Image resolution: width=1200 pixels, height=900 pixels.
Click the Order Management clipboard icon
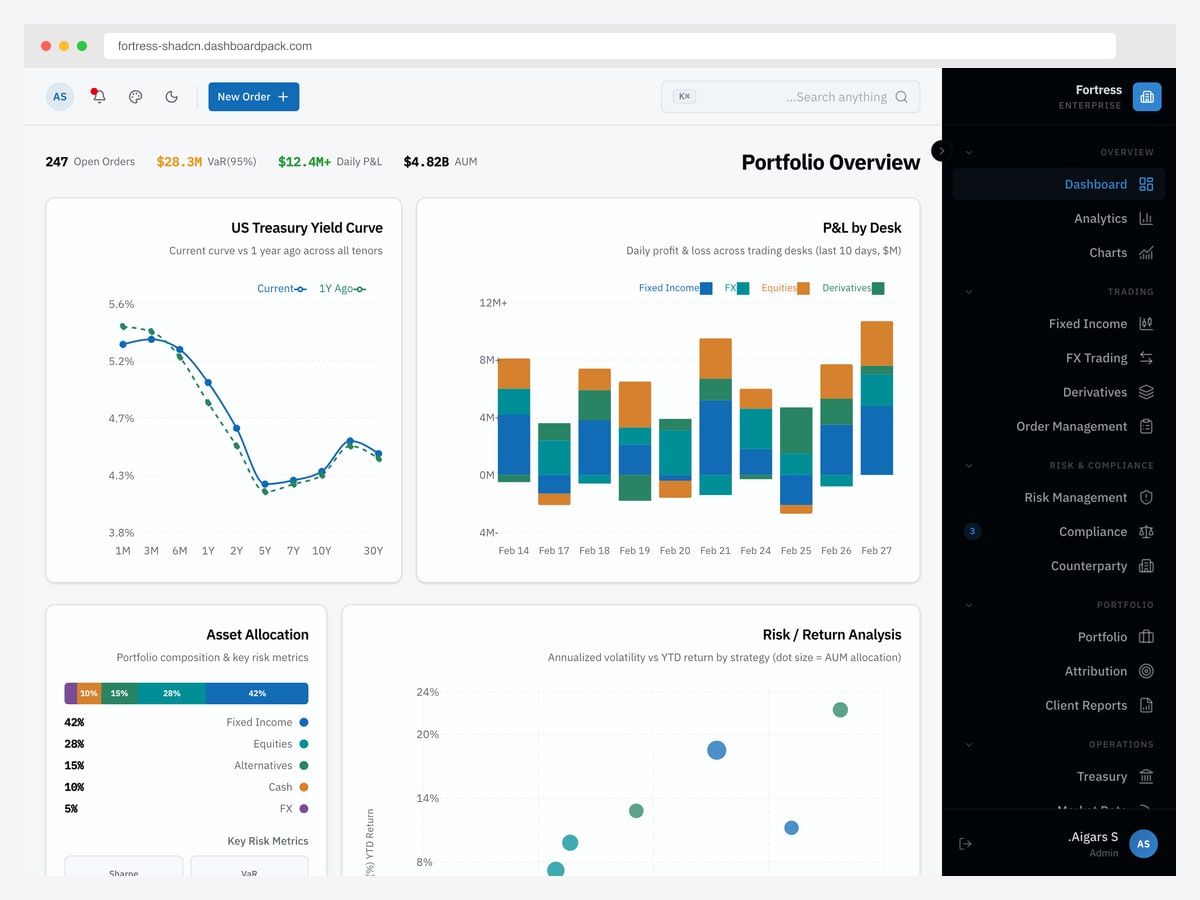coord(1146,426)
